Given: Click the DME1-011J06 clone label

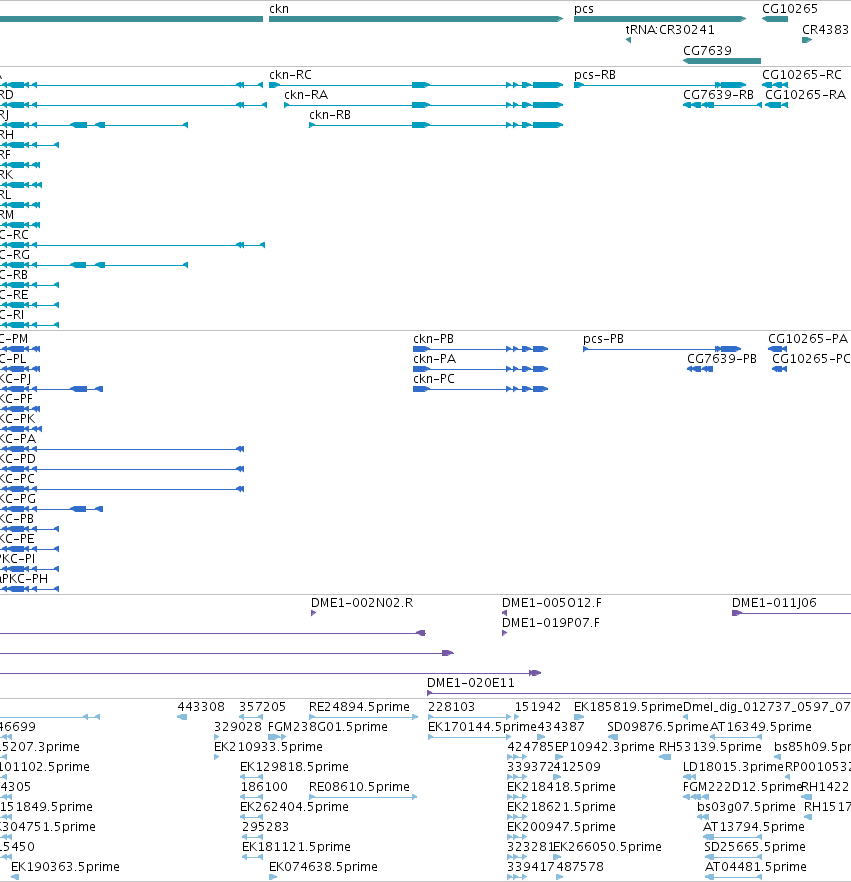Looking at the screenshot, I should pyautogui.click(x=774, y=603).
